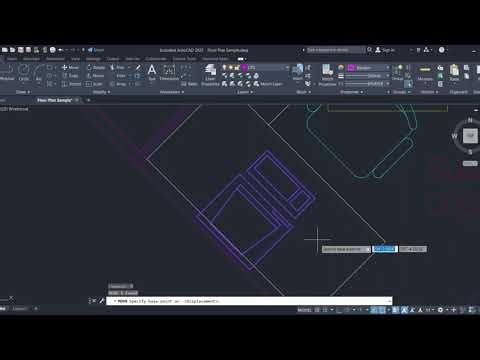Screen dimensions: 480x360
Task: Select the Polyline tool
Action: (7, 72)
